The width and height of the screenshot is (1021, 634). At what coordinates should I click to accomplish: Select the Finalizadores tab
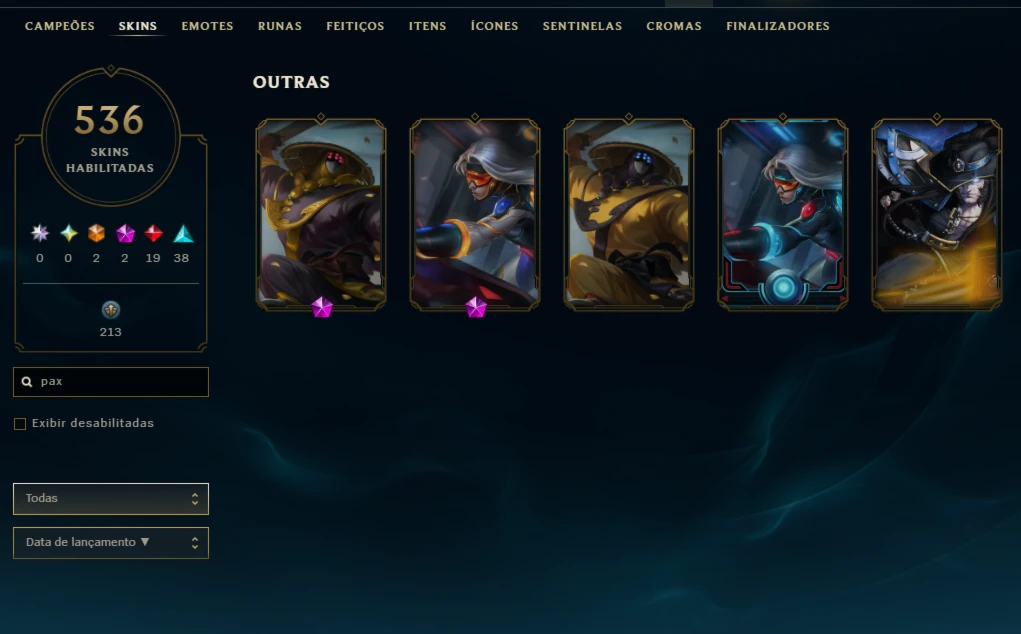(x=777, y=26)
